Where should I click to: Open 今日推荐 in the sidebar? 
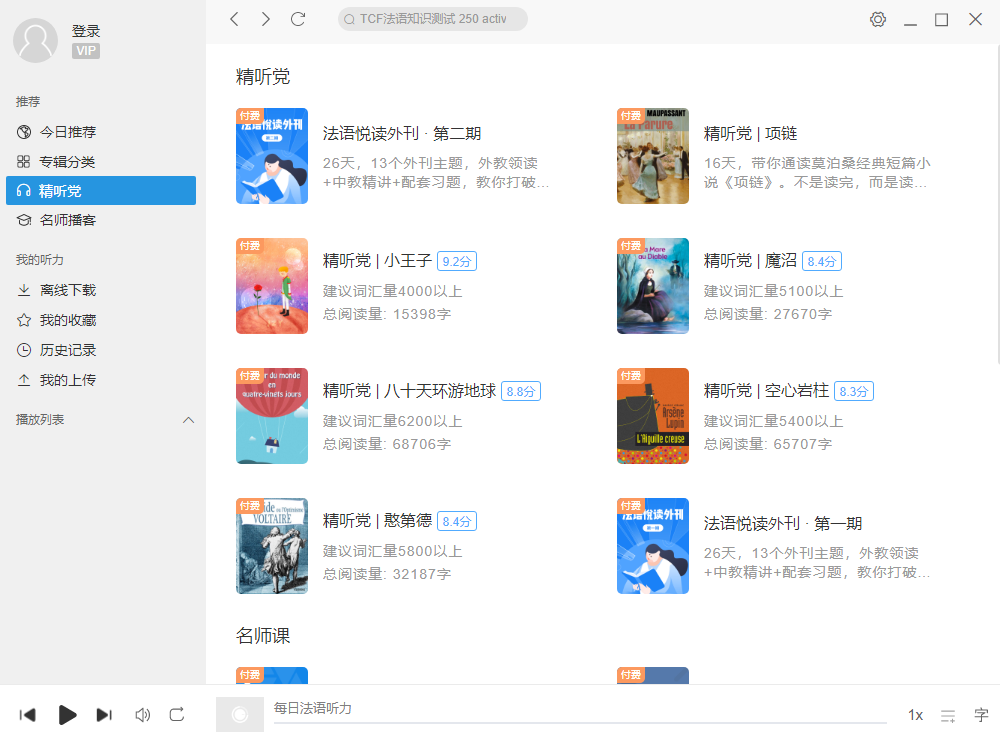[x=68, y=132]
